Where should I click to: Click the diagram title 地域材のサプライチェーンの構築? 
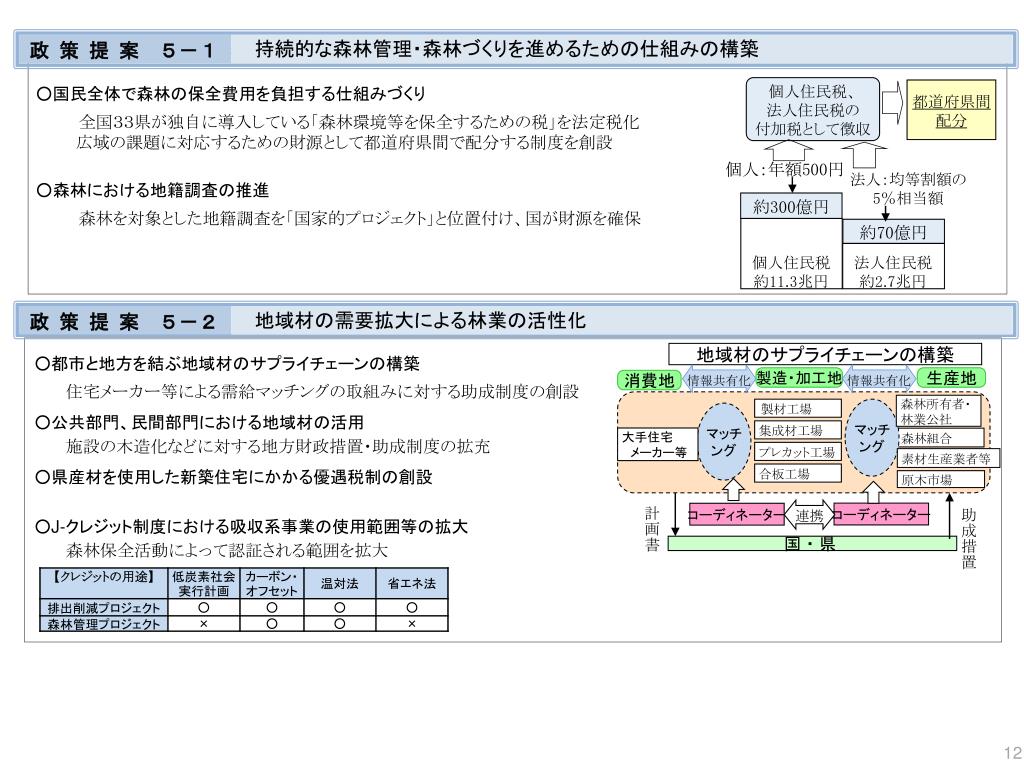click(825, 355)
